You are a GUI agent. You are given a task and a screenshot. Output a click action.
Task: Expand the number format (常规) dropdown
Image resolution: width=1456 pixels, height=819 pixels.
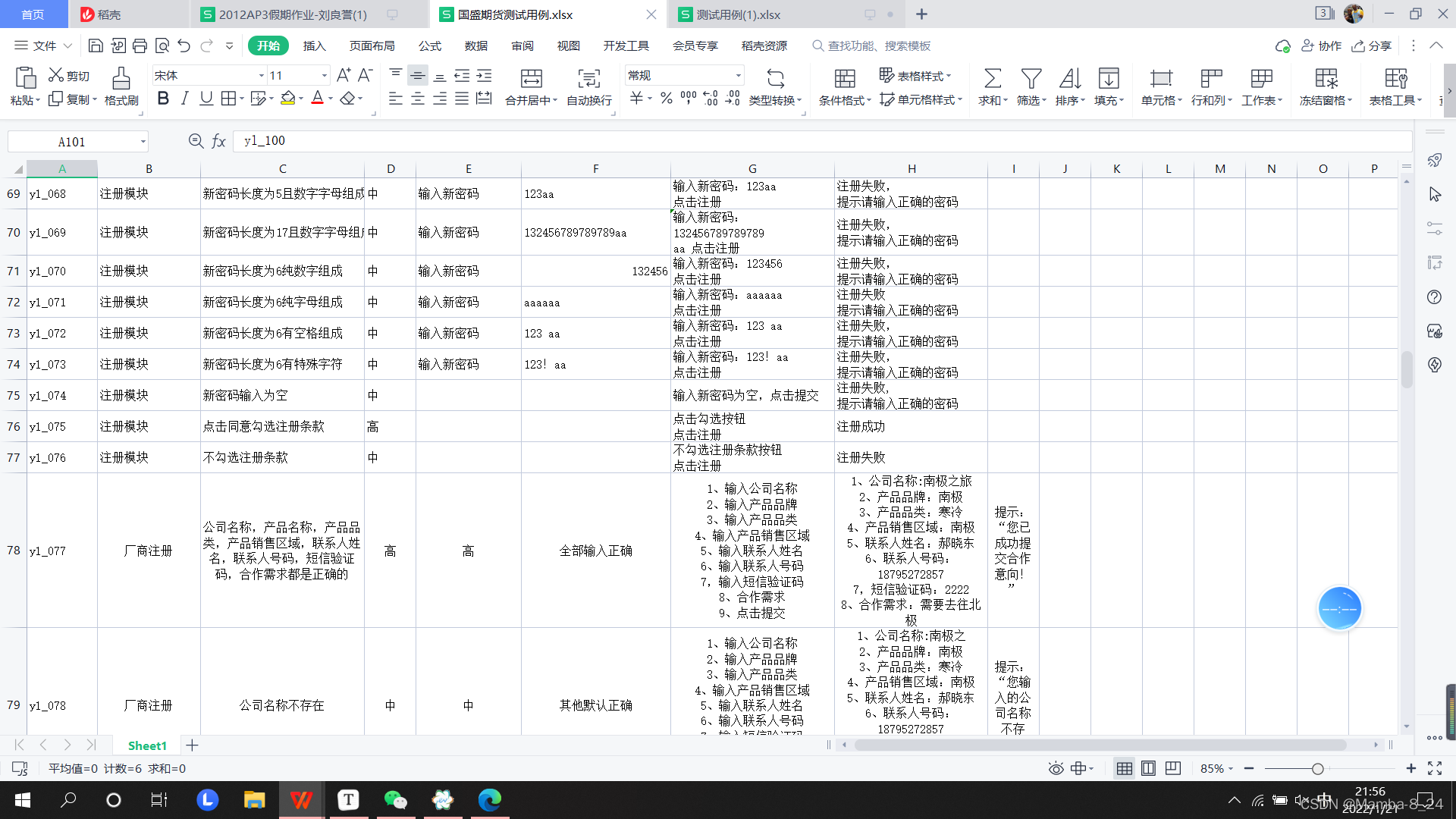pos(738,75)
